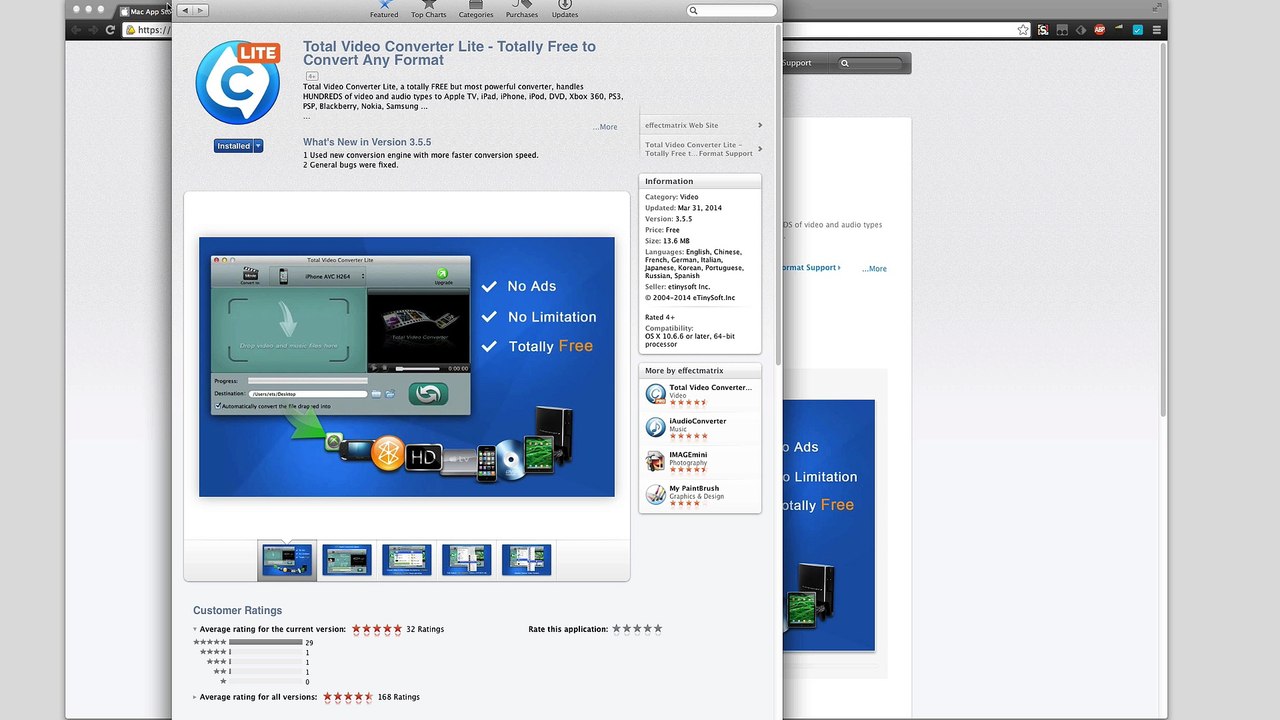Click the Adblock Plus extension icon in Chrome
The height and width of the screenshot is (720, 1280).
[1100, 30]
